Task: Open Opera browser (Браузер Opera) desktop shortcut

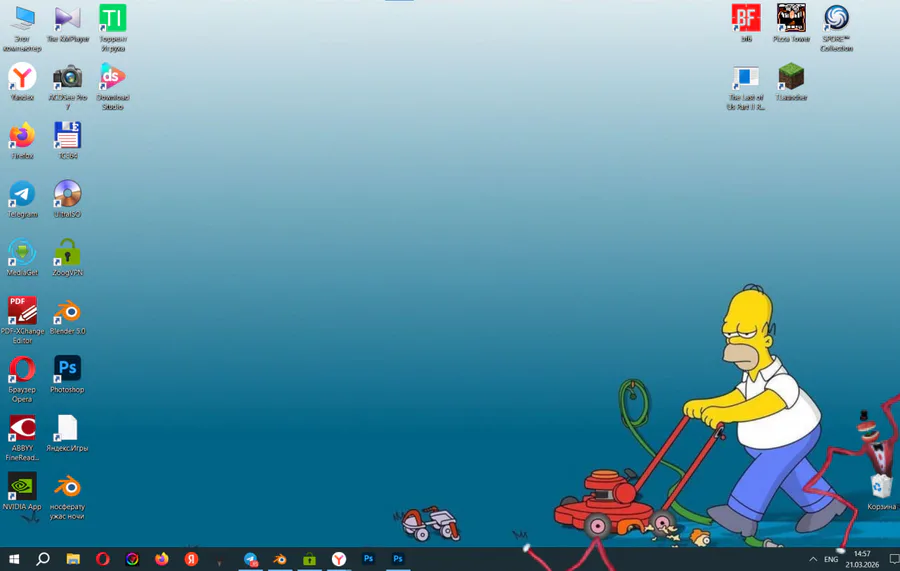Action: point(22,379)
